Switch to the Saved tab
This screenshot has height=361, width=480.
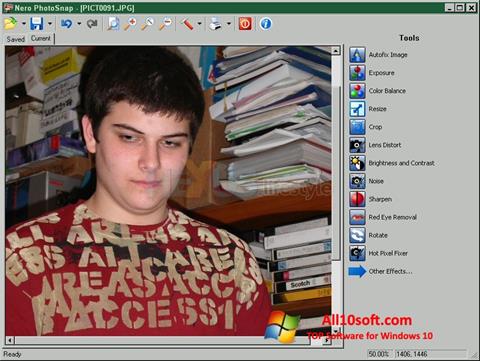point(16,39)
